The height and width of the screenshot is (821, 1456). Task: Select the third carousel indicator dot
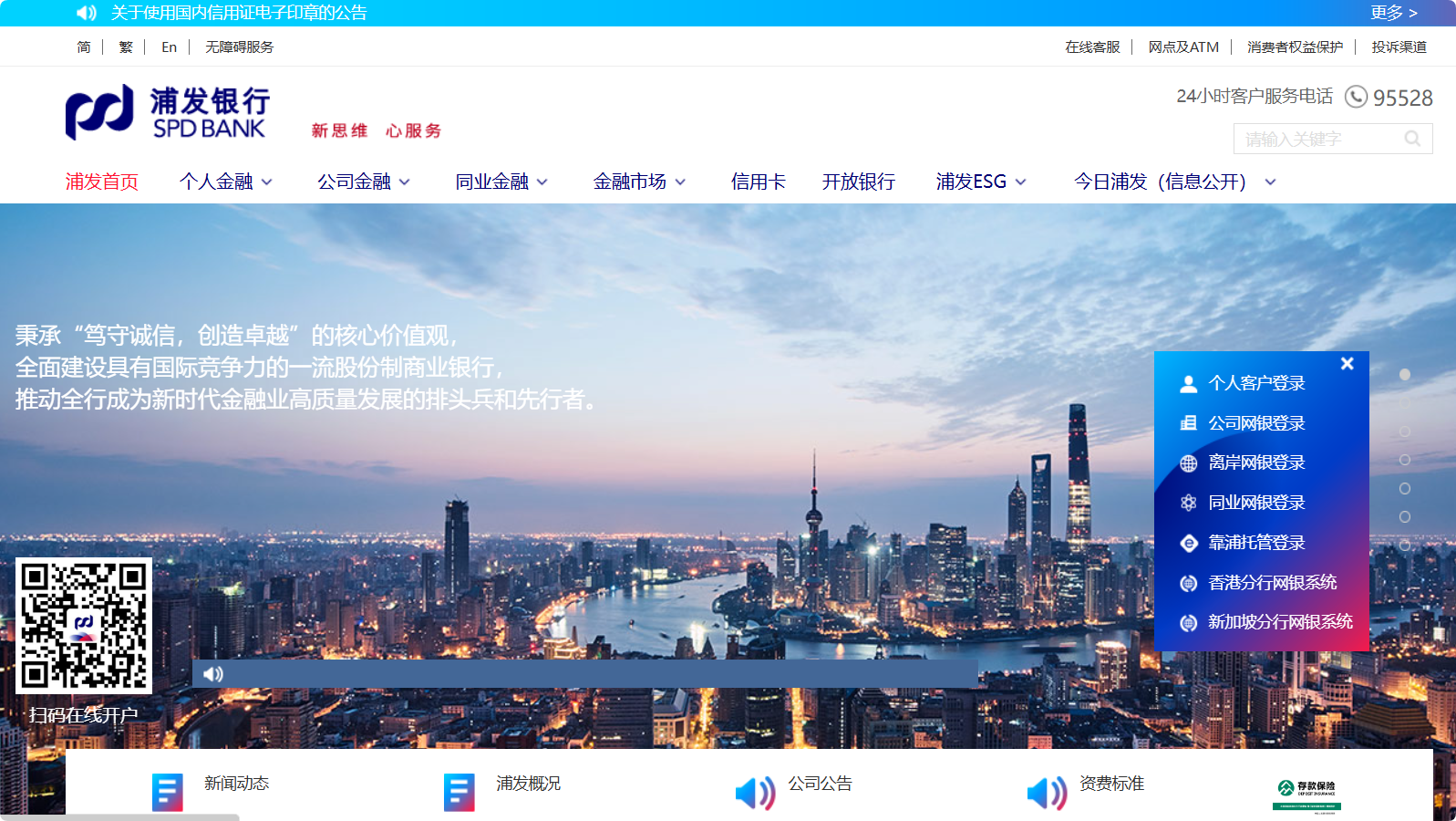click(1405, 431)
